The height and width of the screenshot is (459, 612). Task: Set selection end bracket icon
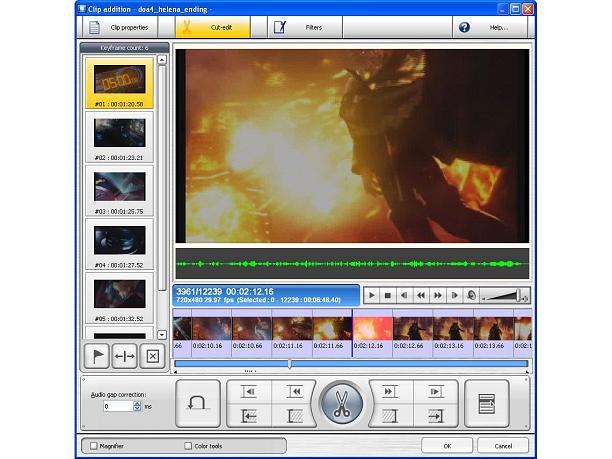pyautogui.click(x=389, y=416)
